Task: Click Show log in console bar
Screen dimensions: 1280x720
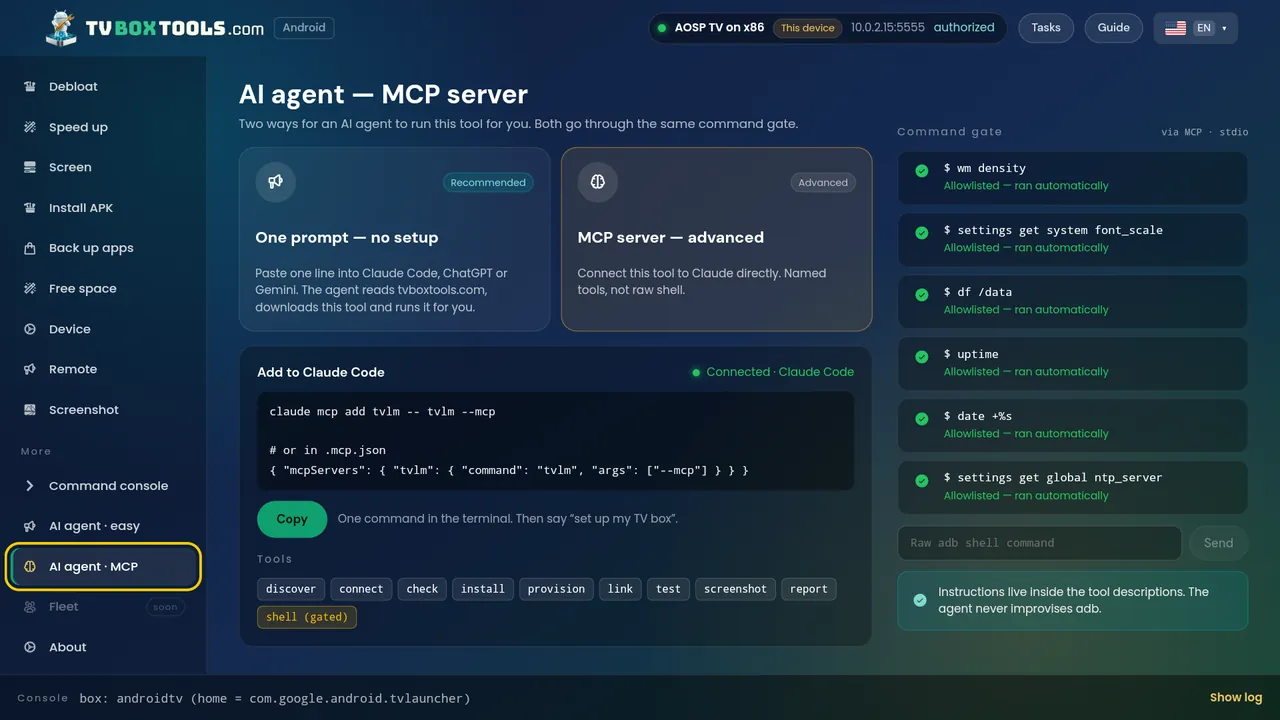Action: click(x=1236, y=698)
